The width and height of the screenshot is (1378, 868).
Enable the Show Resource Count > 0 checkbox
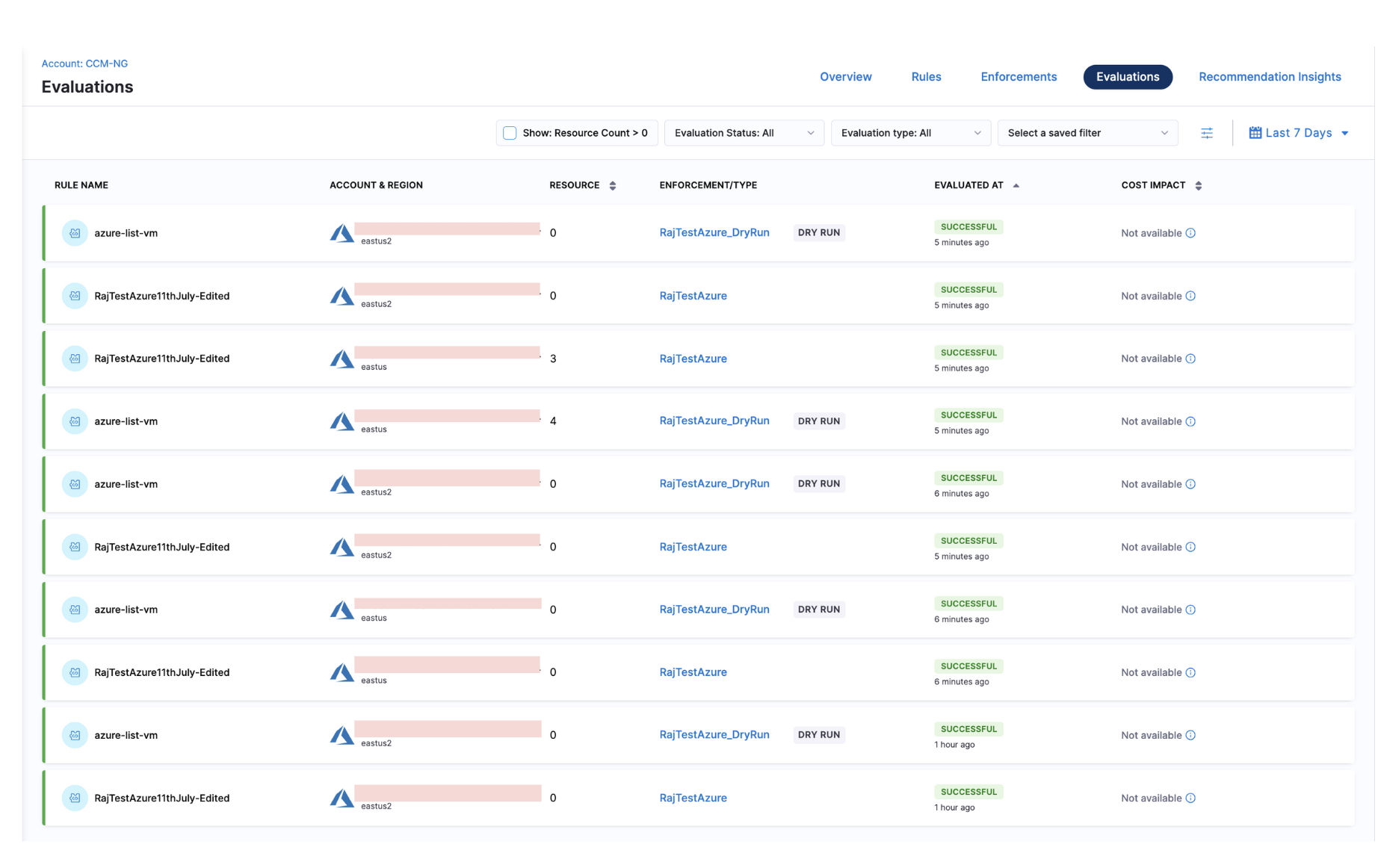[x=510, y=133]
